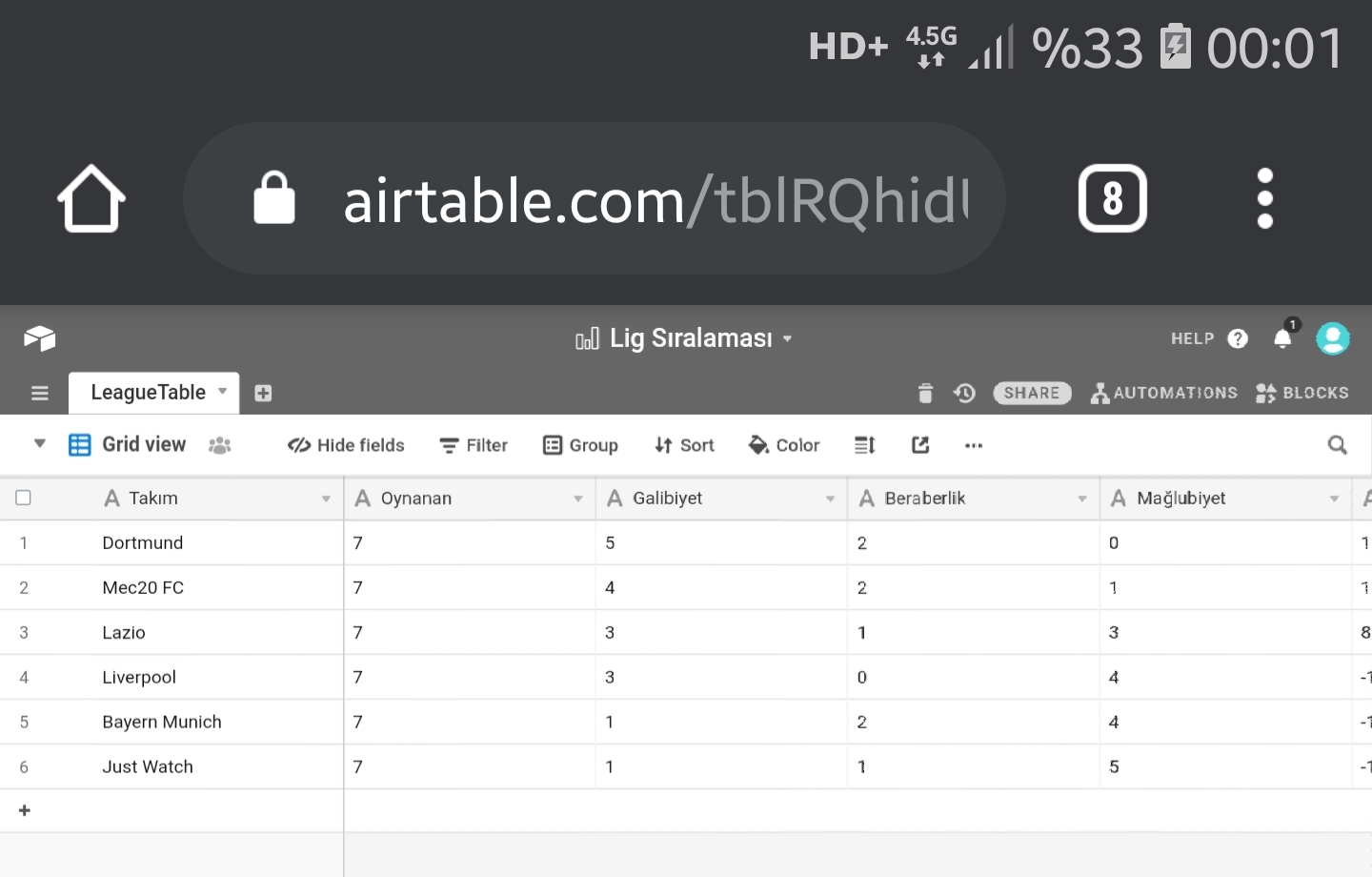Open the browser home icon
The height and width of the screenshot is (877, 1372).
tap(91, 198)
